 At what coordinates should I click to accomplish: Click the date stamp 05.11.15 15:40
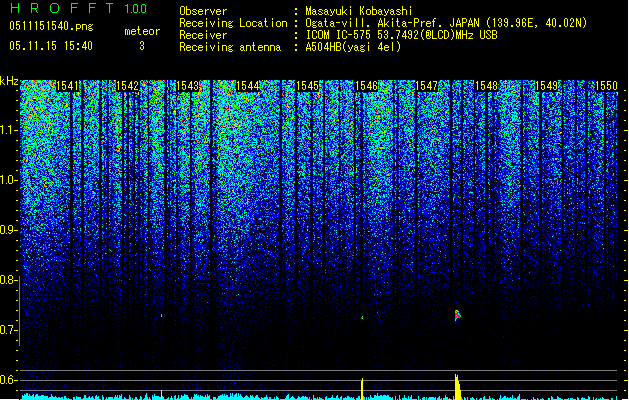51,46
